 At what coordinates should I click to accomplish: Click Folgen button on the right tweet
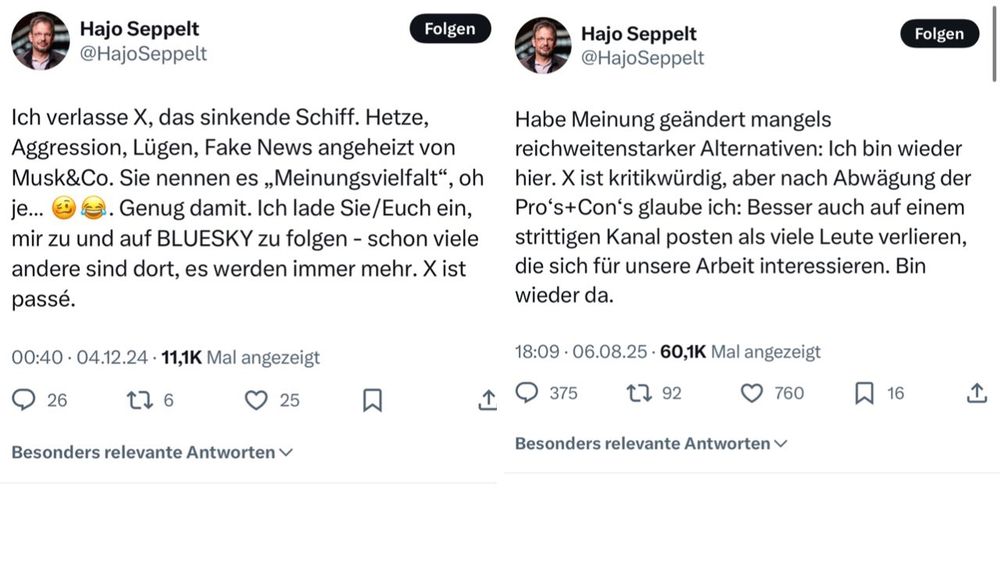tap(939, 34)
